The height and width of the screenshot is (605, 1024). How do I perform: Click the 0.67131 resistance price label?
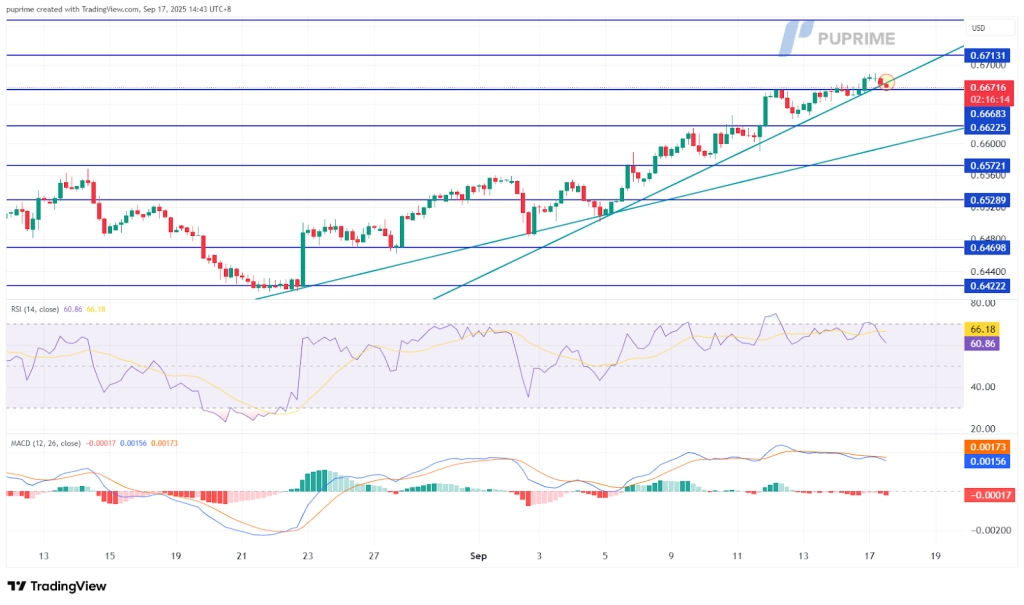[x=988, y=57]
